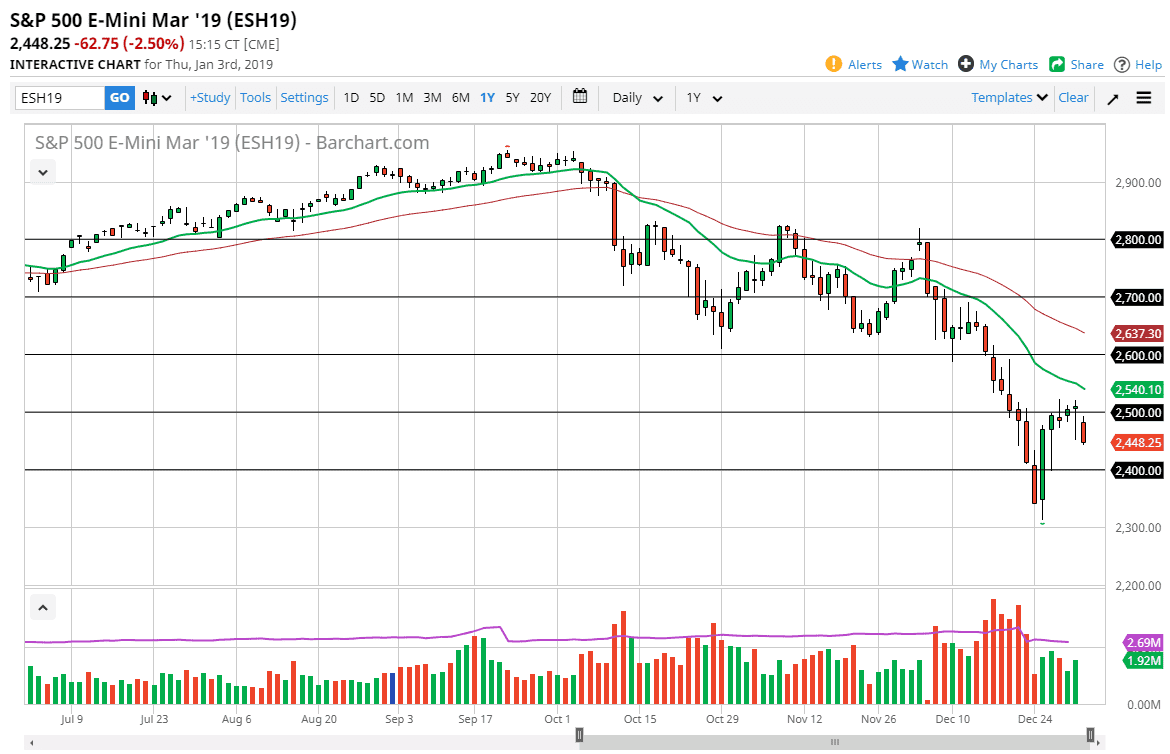
Task: Click the Share icon
Action: 1059,63
